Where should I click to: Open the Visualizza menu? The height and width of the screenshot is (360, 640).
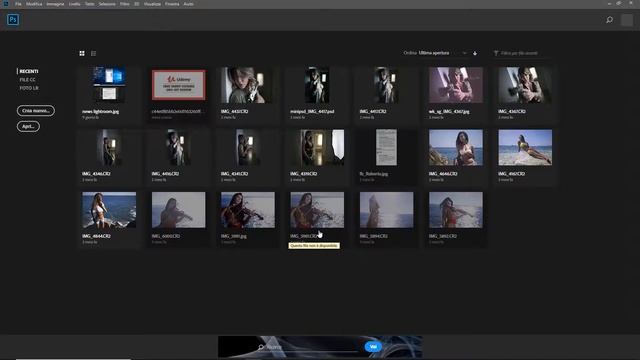pos(152,4)
